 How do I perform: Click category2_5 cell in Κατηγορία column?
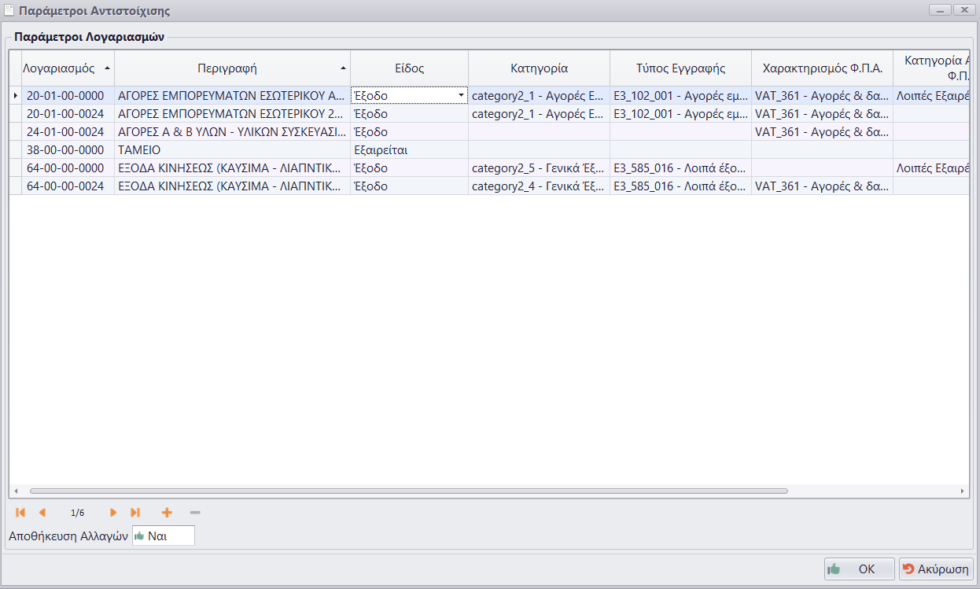[538, 168]
